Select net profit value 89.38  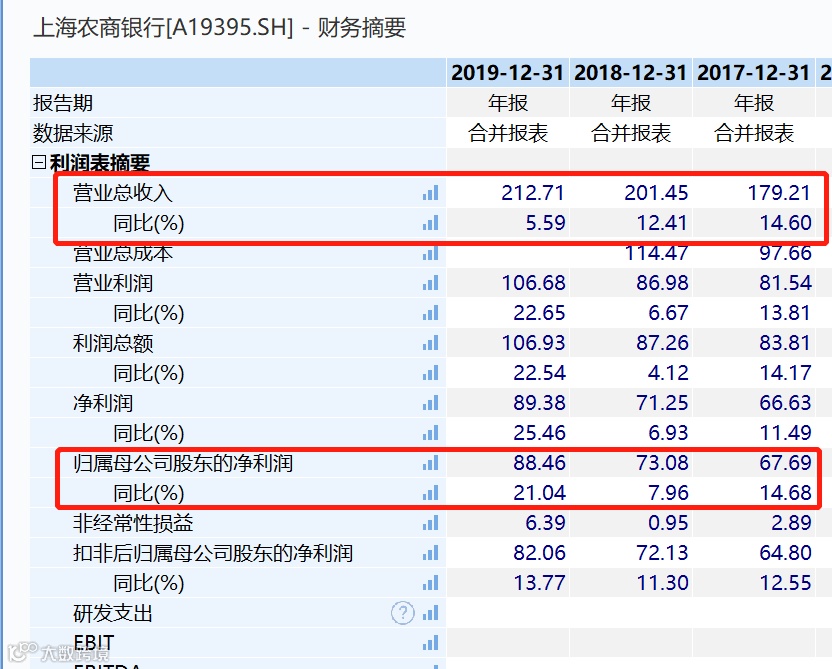539,403
